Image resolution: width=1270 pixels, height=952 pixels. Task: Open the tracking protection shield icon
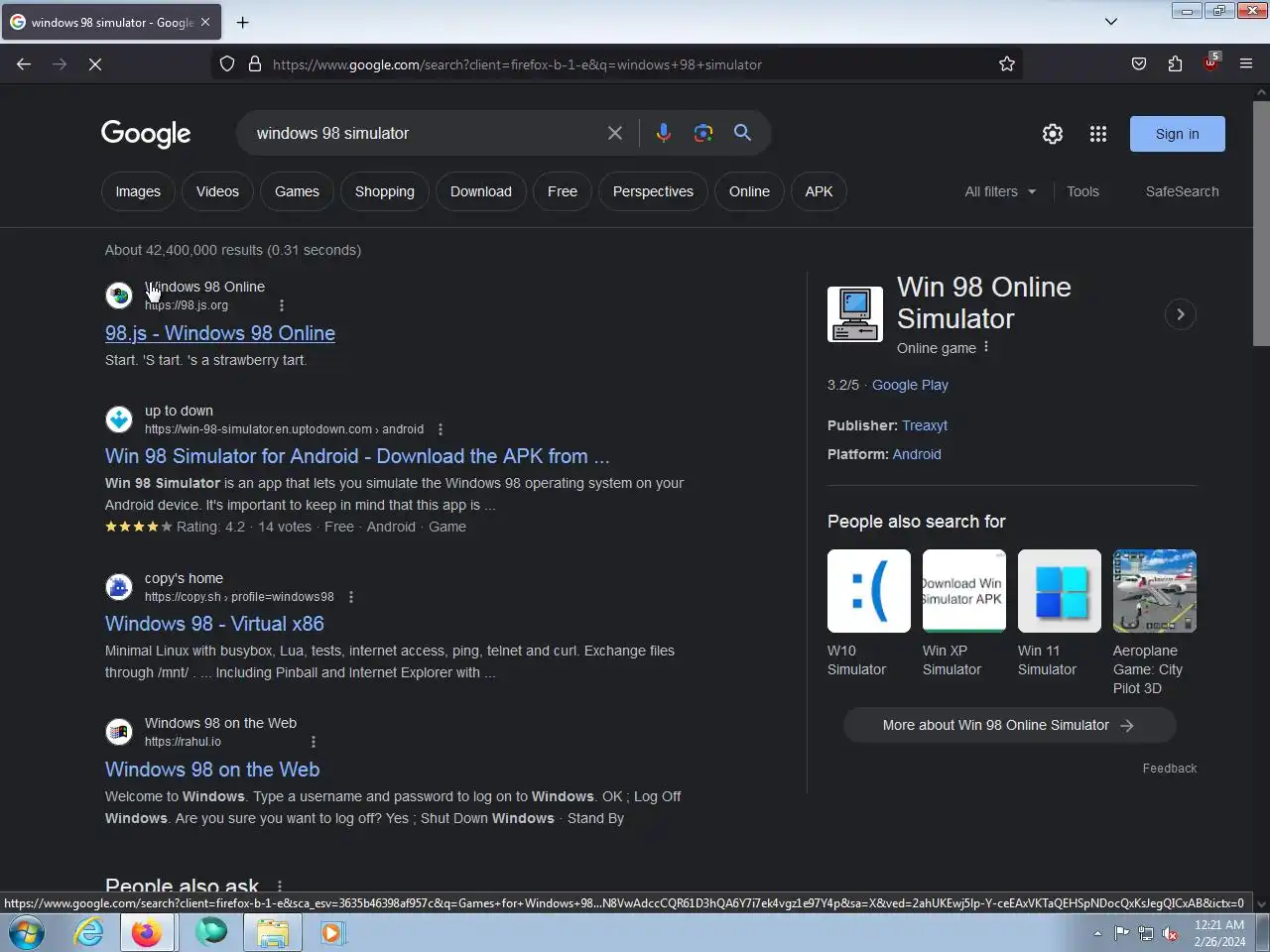click(227, 64)
